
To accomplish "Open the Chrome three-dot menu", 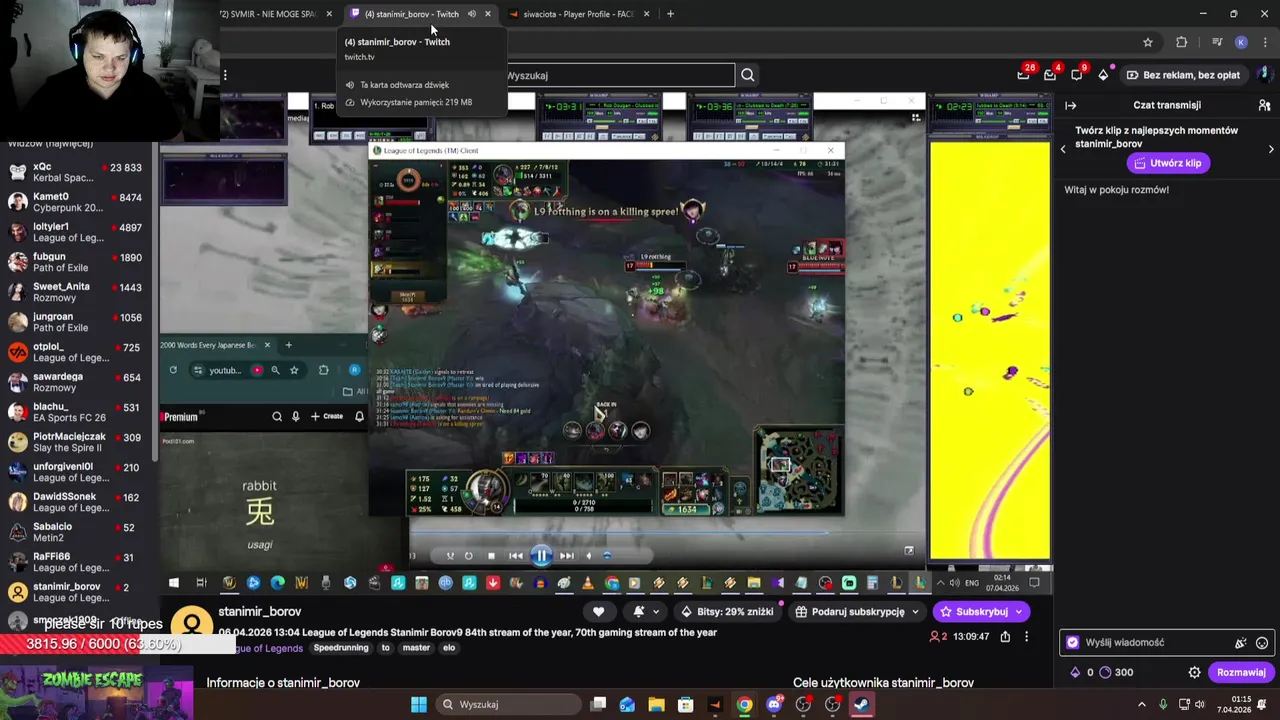I will pyautogui.click(x=1264, y=42).
